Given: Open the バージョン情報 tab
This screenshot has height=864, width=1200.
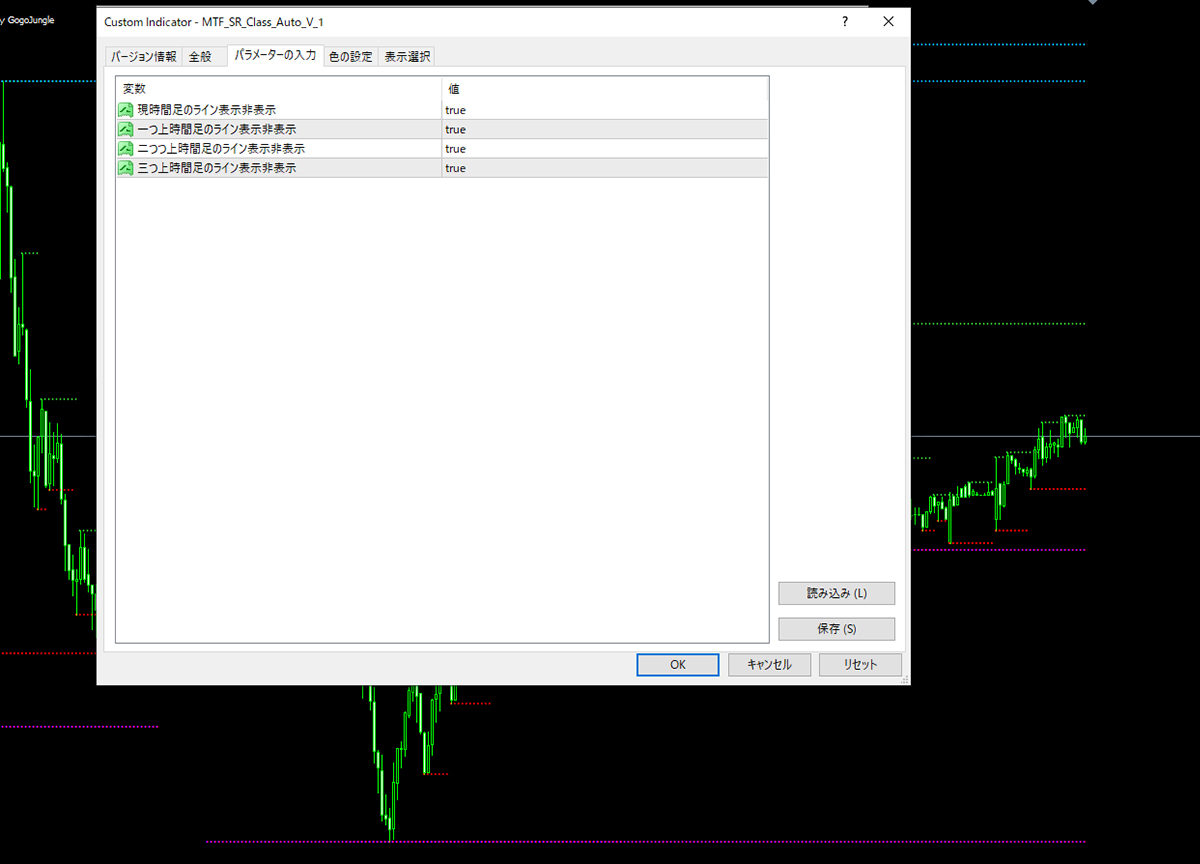Looking at the screenshot, I should pos(143,57).
